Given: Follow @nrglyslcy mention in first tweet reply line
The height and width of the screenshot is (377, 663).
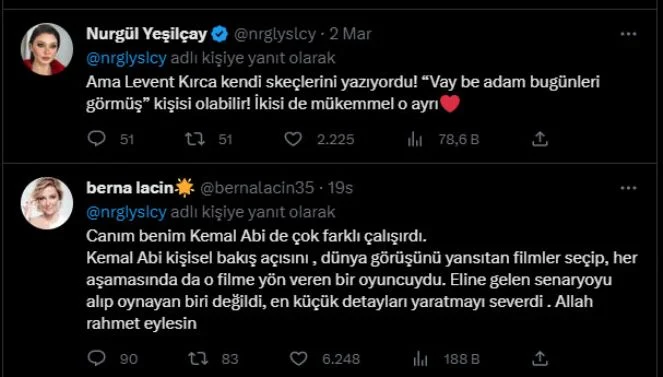Looking at the screenshot, I should click(x=126, y=58).
